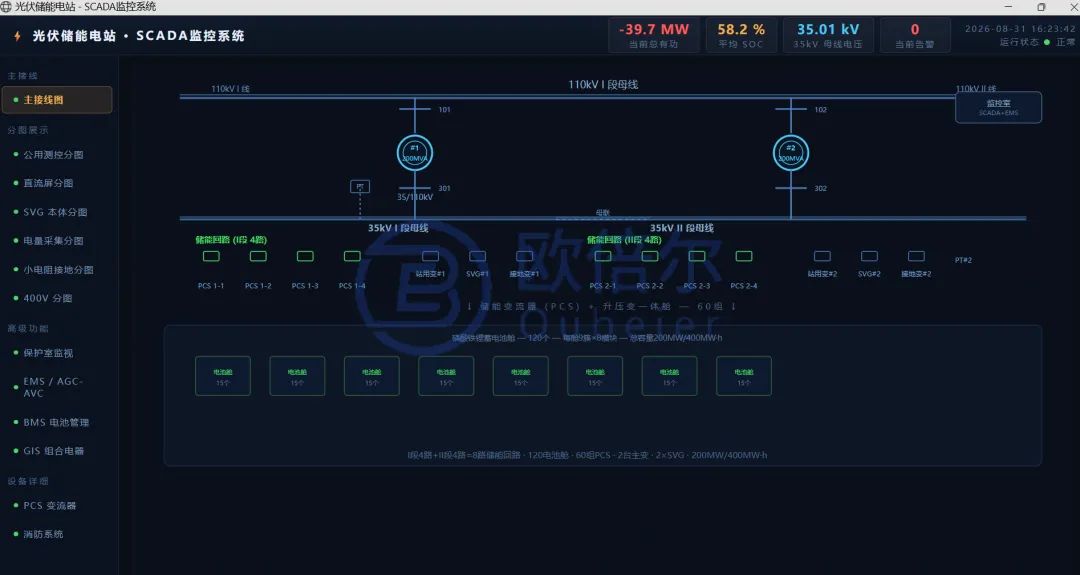Image resolution: width=1080 pixels, height=575 pixels.
Task: Click breaker 102 symbol
Action: click(791, 109)
